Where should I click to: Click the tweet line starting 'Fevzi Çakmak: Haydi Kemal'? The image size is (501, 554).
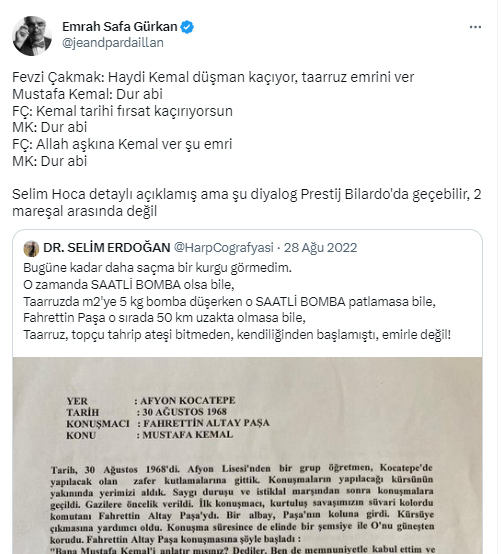point(213,77)
